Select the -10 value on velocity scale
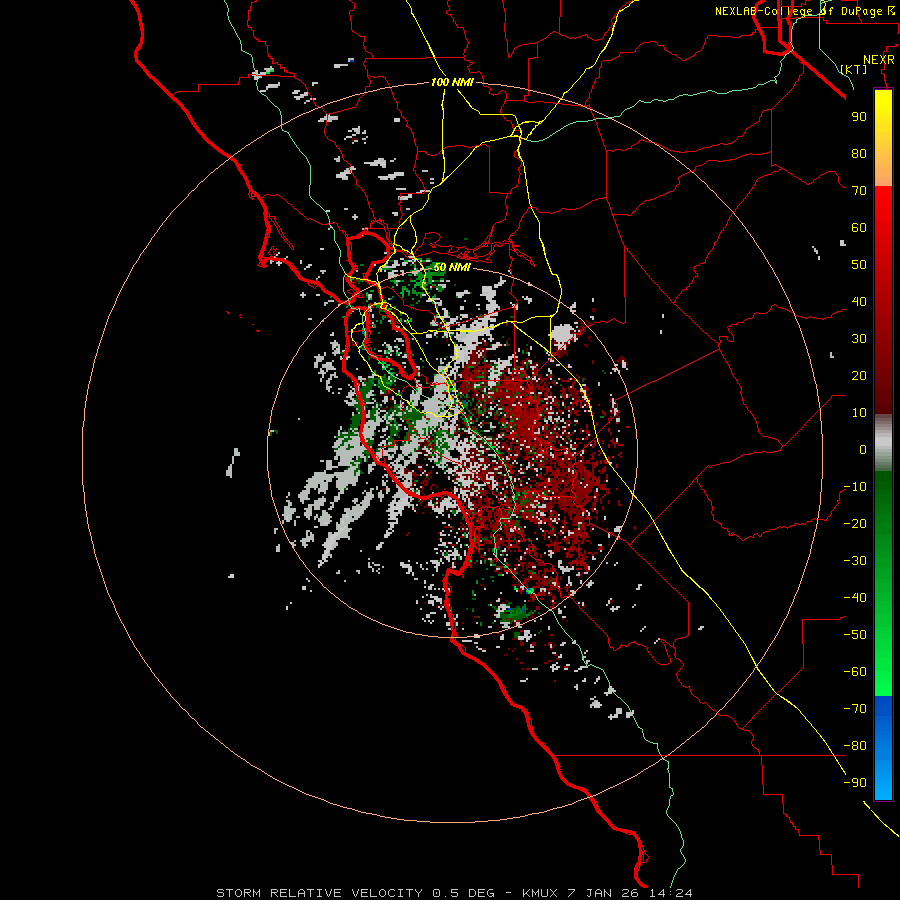 (x=855, y=487)
